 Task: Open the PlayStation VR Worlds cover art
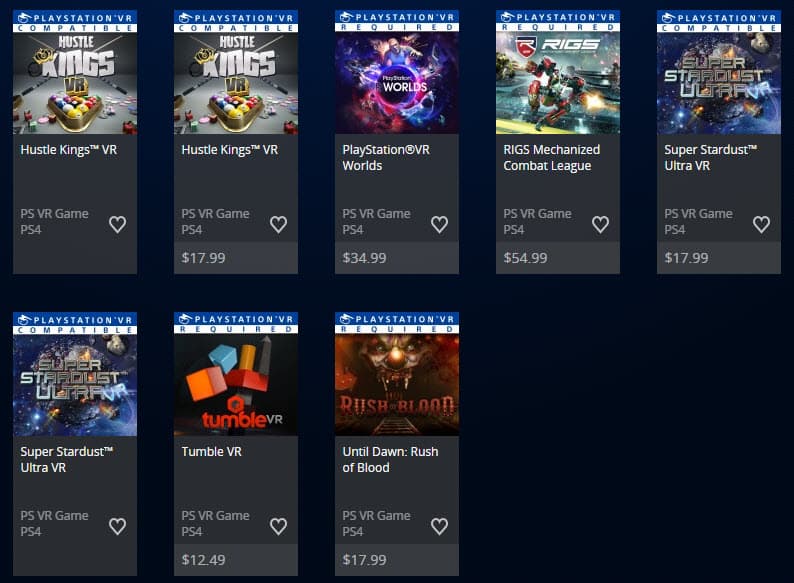tap(397, 83)
